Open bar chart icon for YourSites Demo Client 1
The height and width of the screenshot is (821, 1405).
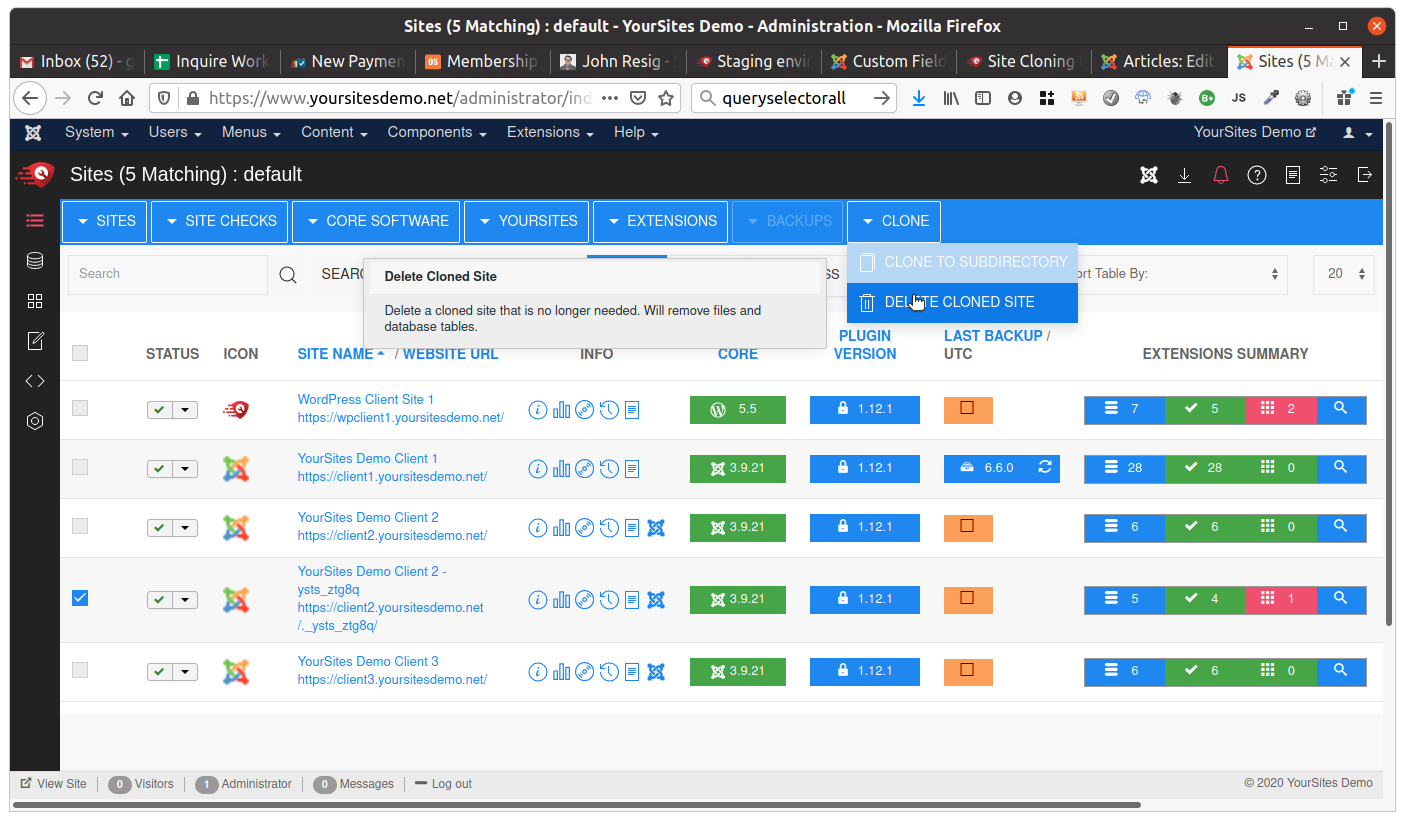(562, 468)
